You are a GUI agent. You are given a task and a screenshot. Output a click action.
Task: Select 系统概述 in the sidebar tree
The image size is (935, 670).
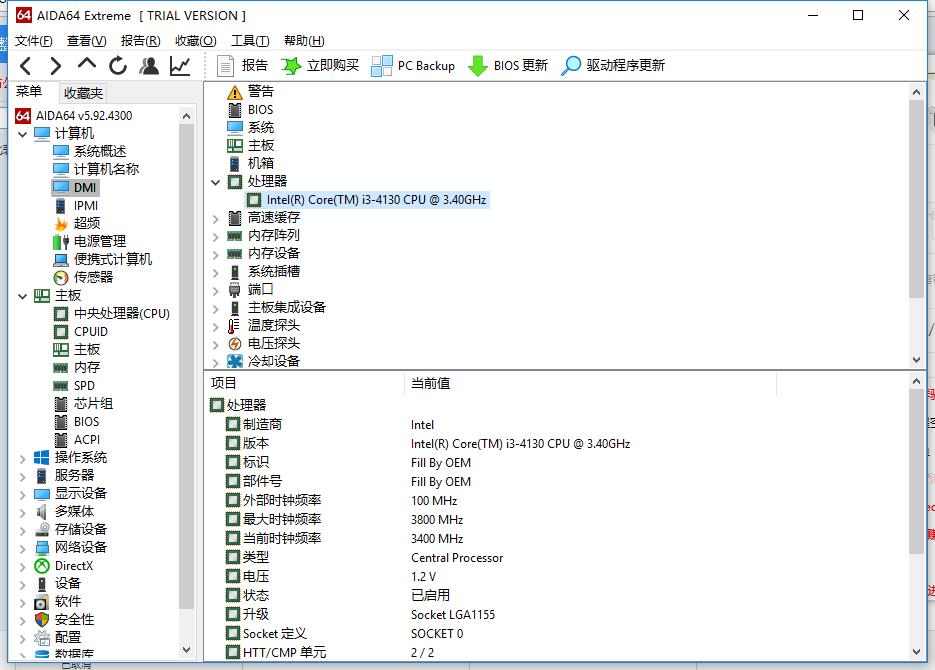click(90, 151)
